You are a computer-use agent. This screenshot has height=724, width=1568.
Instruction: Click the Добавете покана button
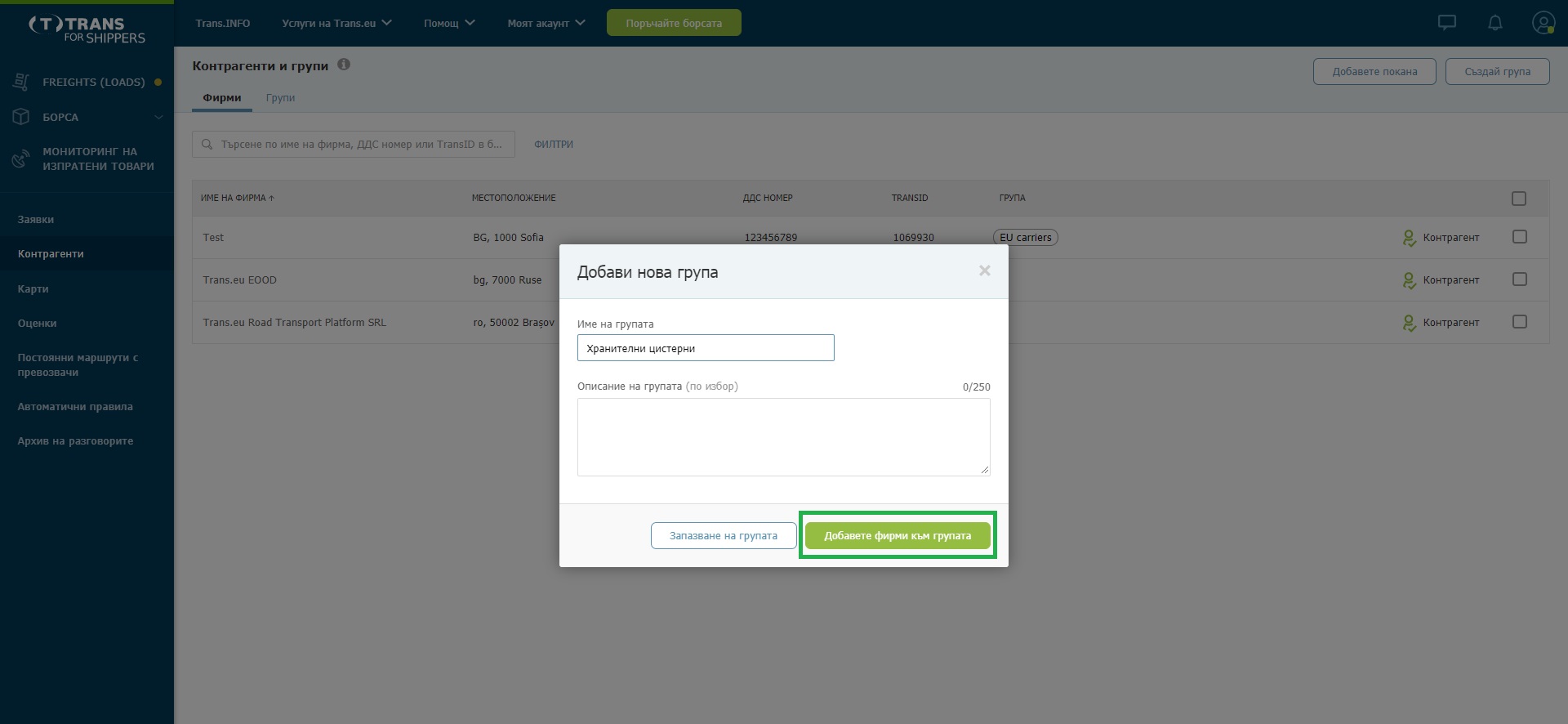(1374, 71)
